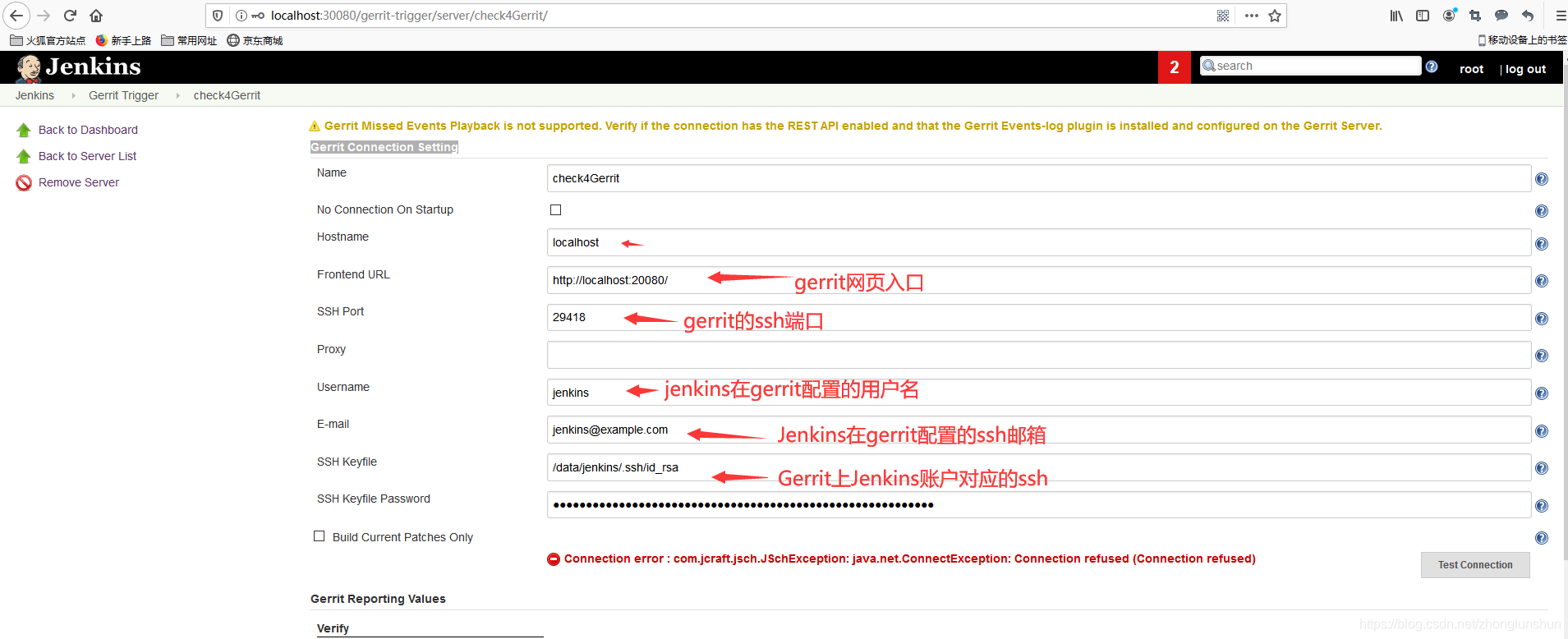The image size is (1568, 639).
Task: Open search help icon in Jenkins header
Action: (x=1432, y=67)
